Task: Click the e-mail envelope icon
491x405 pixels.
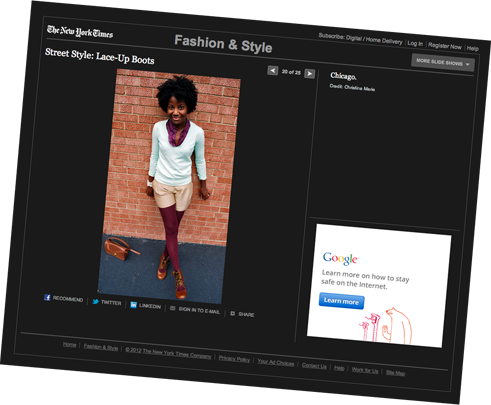Action: [172, 308]
